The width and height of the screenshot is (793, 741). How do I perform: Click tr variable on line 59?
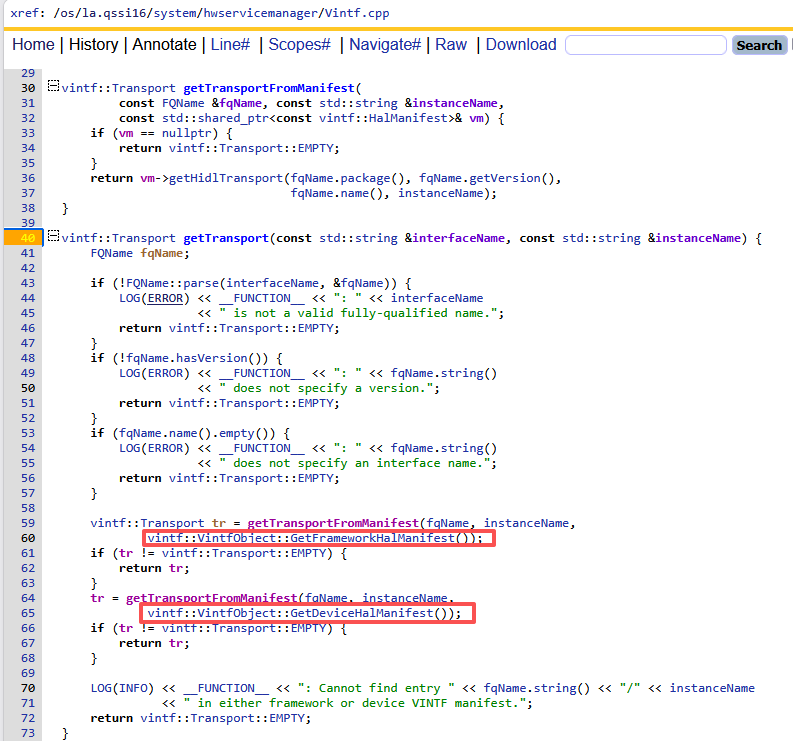[x=219, y=523]
